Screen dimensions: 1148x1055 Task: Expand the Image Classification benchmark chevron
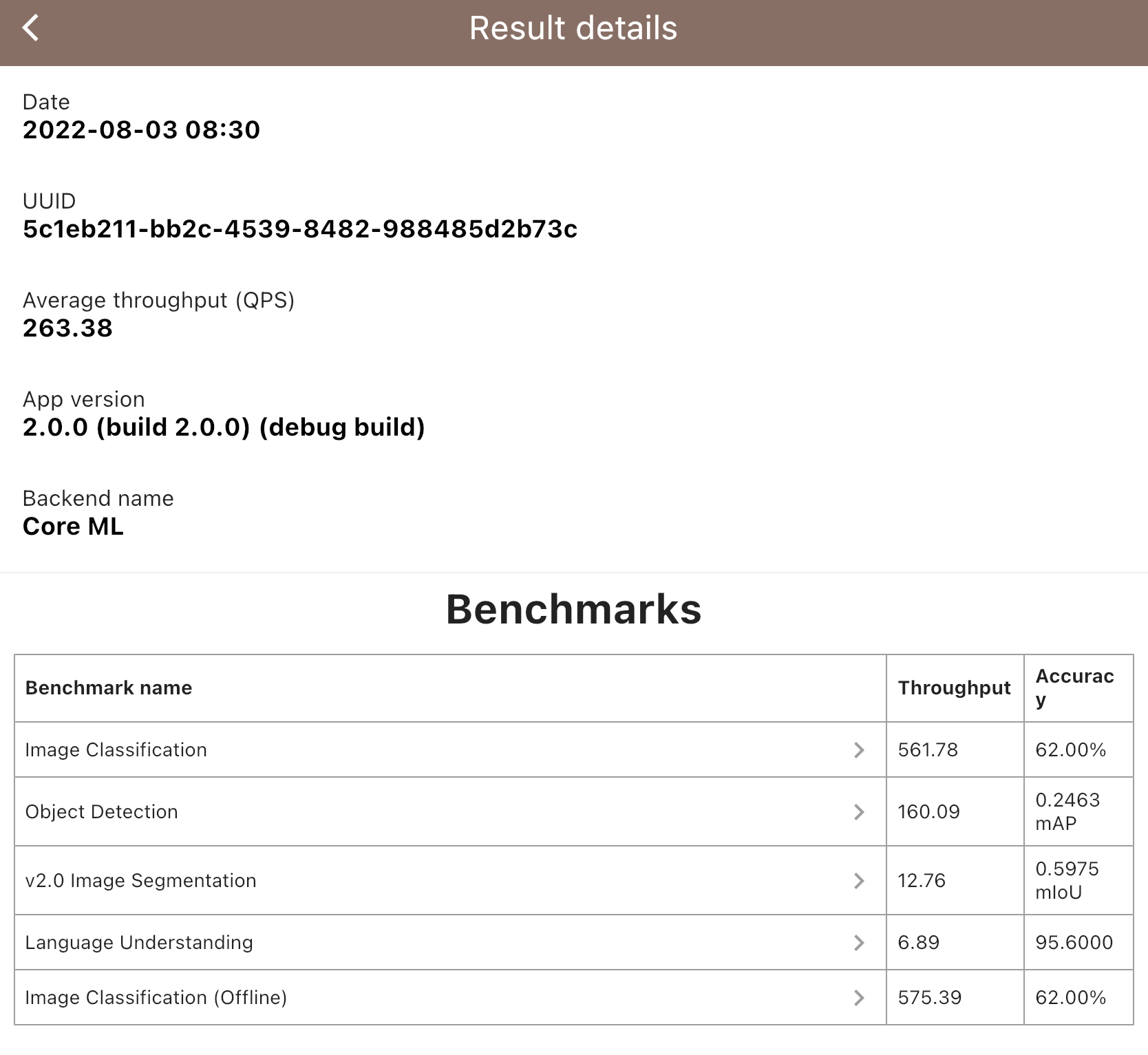(859, 749)
